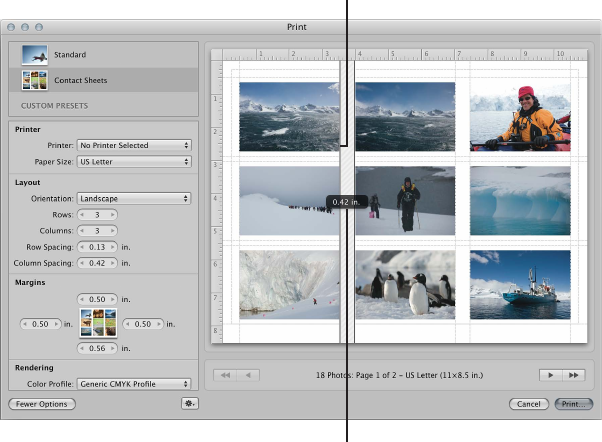Select the Standard preset

tap(70, 55)
